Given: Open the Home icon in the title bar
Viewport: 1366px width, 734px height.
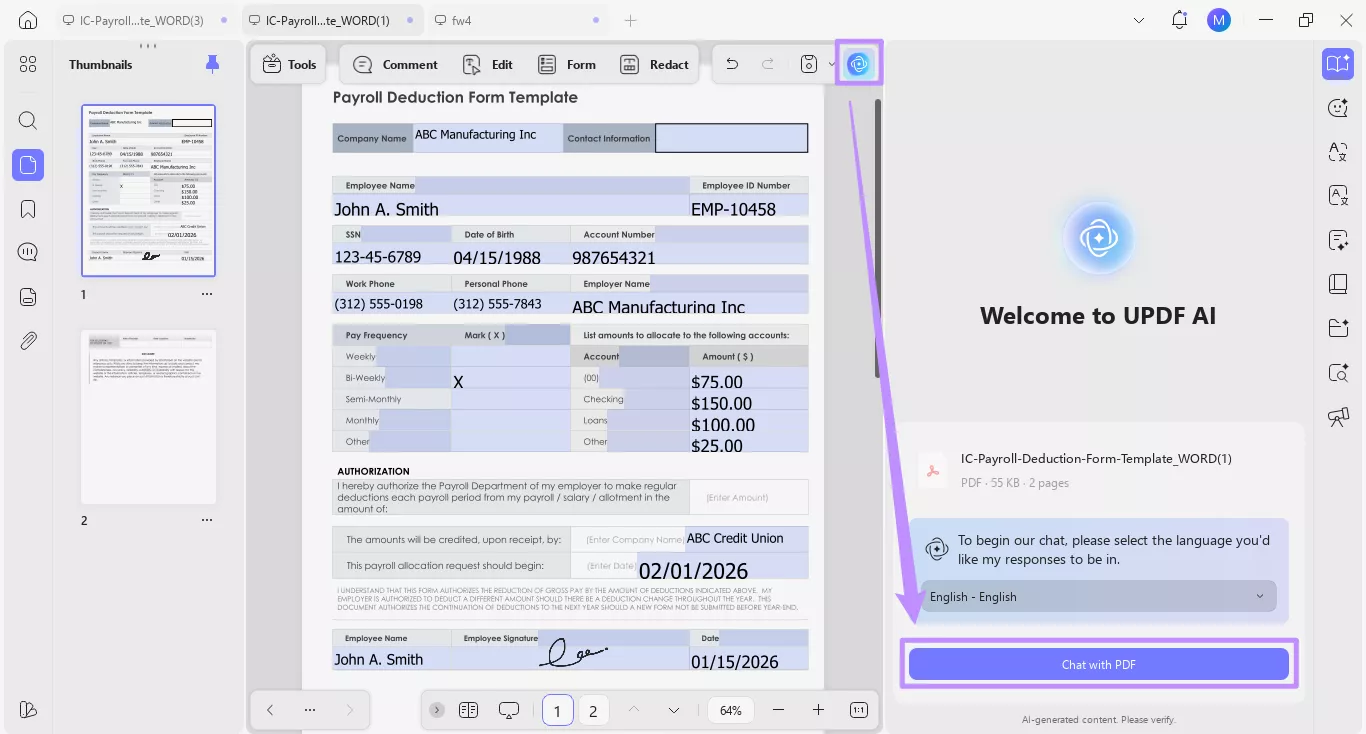Looking at the screenshot, I should click(28, 20).
